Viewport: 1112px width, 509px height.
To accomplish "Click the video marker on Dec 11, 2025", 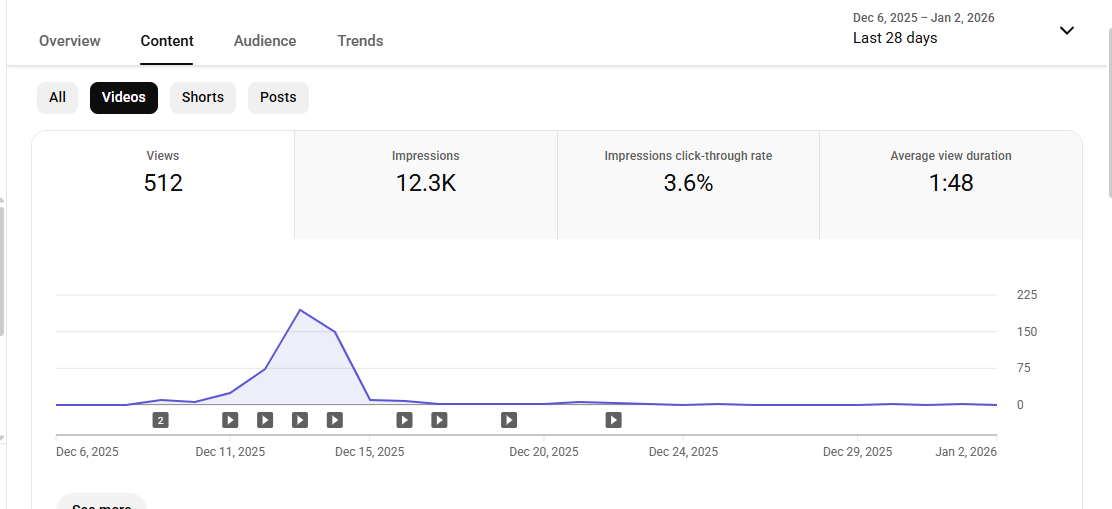I will 230,420.
